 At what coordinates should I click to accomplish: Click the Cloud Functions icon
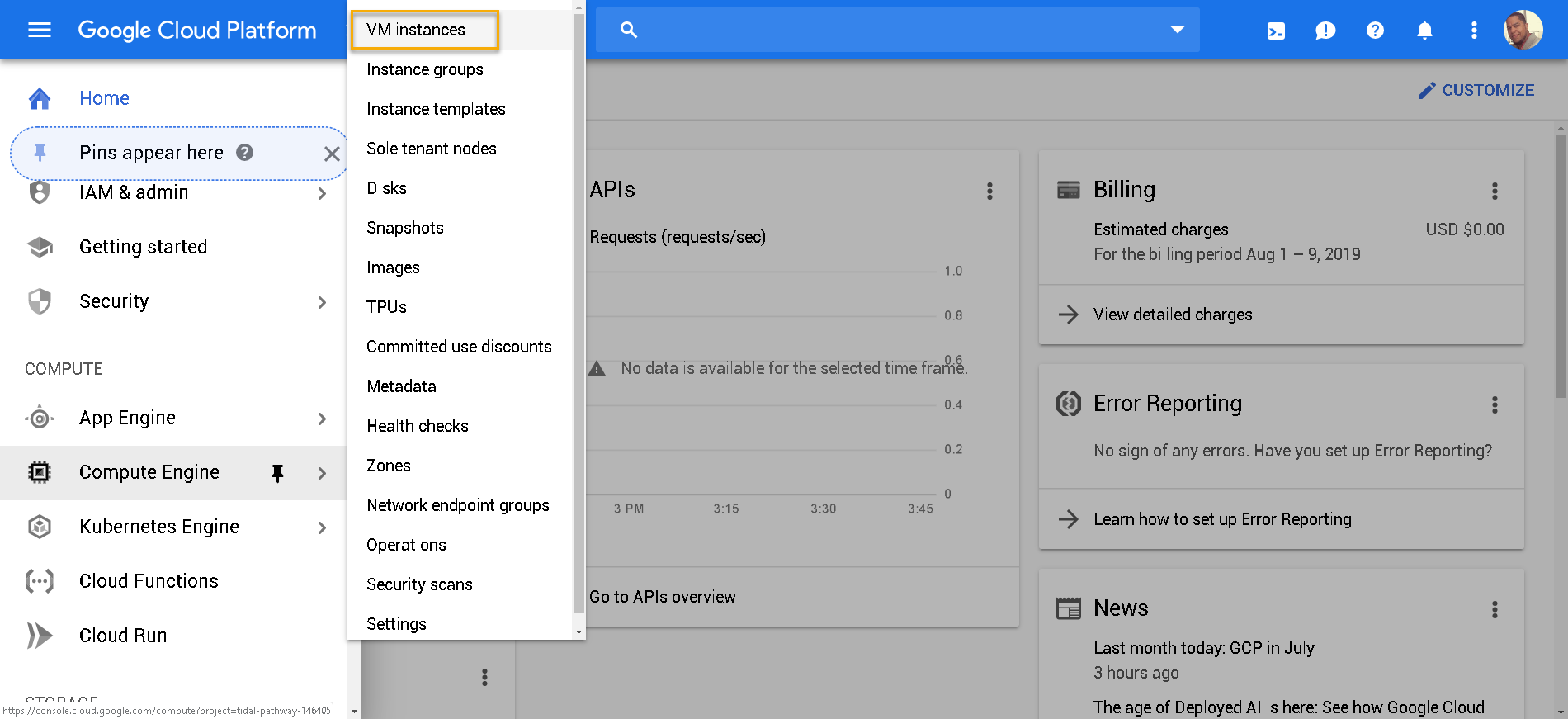point(40,581)
